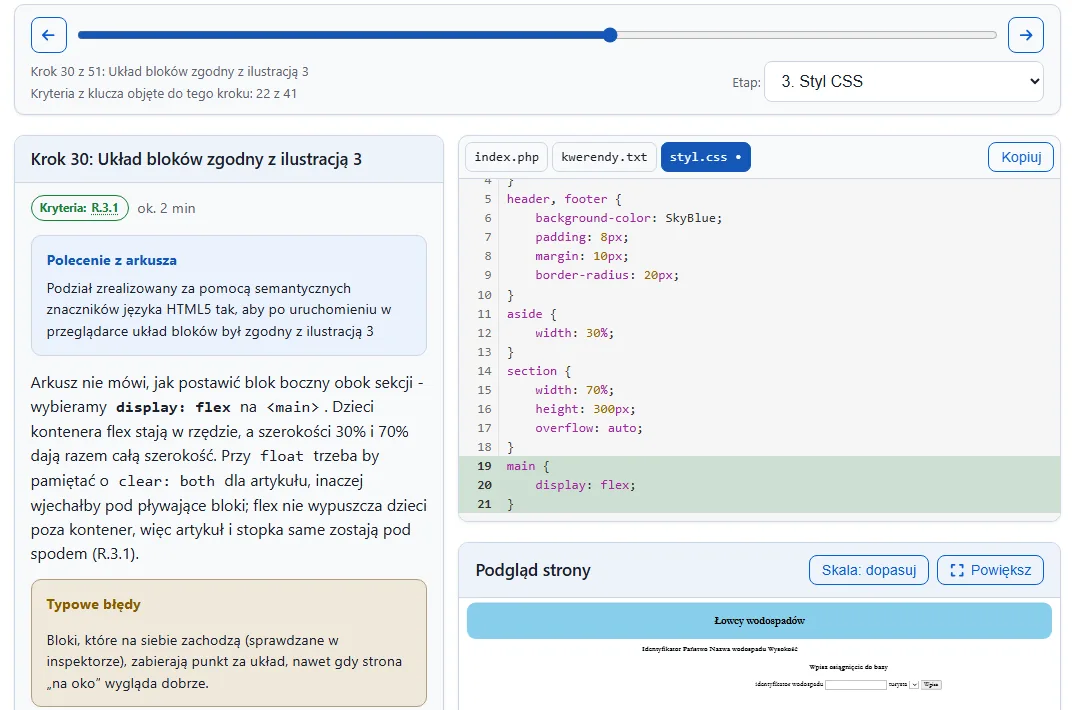Click the "Krok 30 z 51" status line
1075x710 pixels.
[x=169, y=72]
